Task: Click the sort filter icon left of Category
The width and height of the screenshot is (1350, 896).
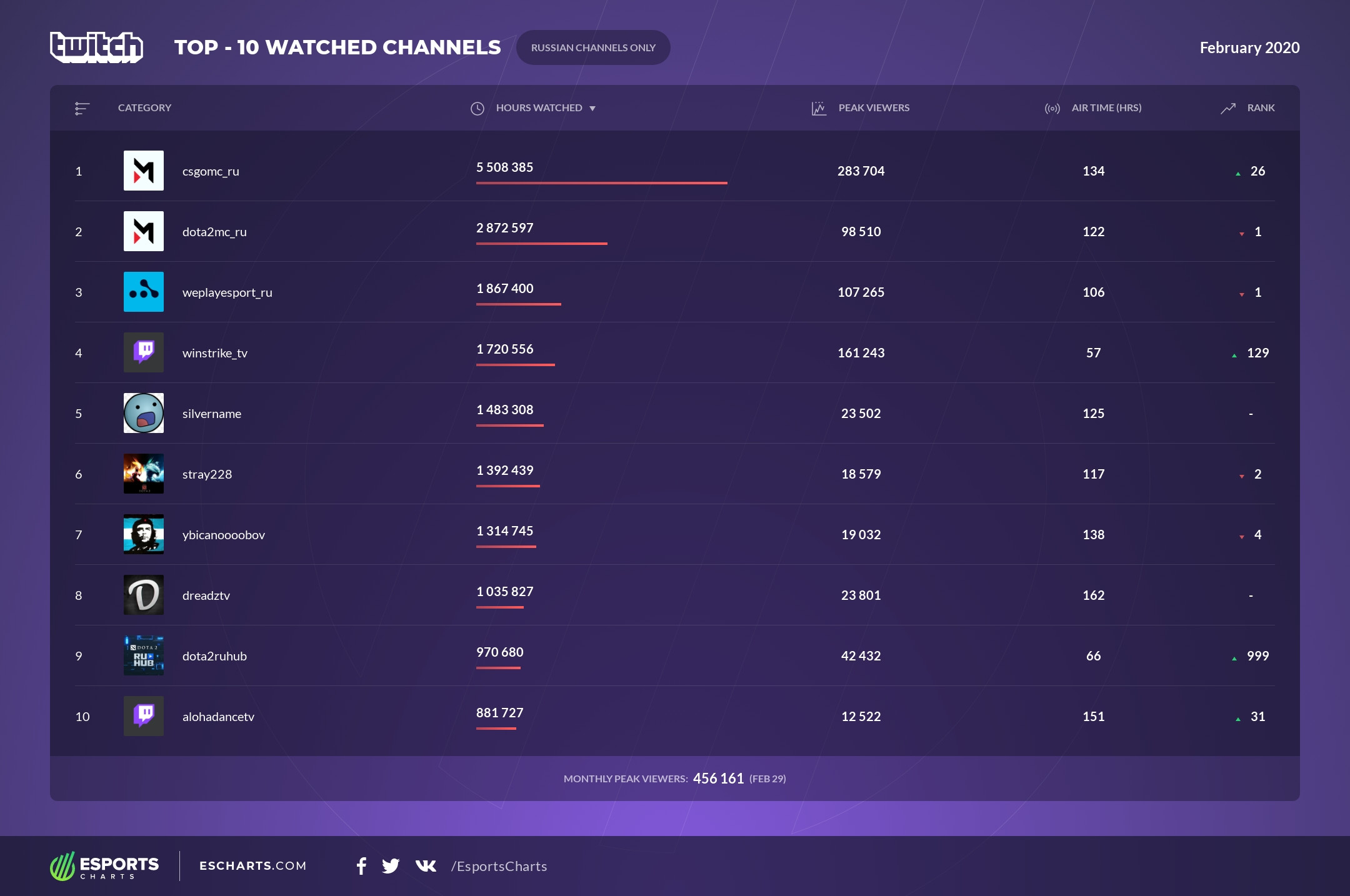Action: pyautogui.click(x=82, y=107)
